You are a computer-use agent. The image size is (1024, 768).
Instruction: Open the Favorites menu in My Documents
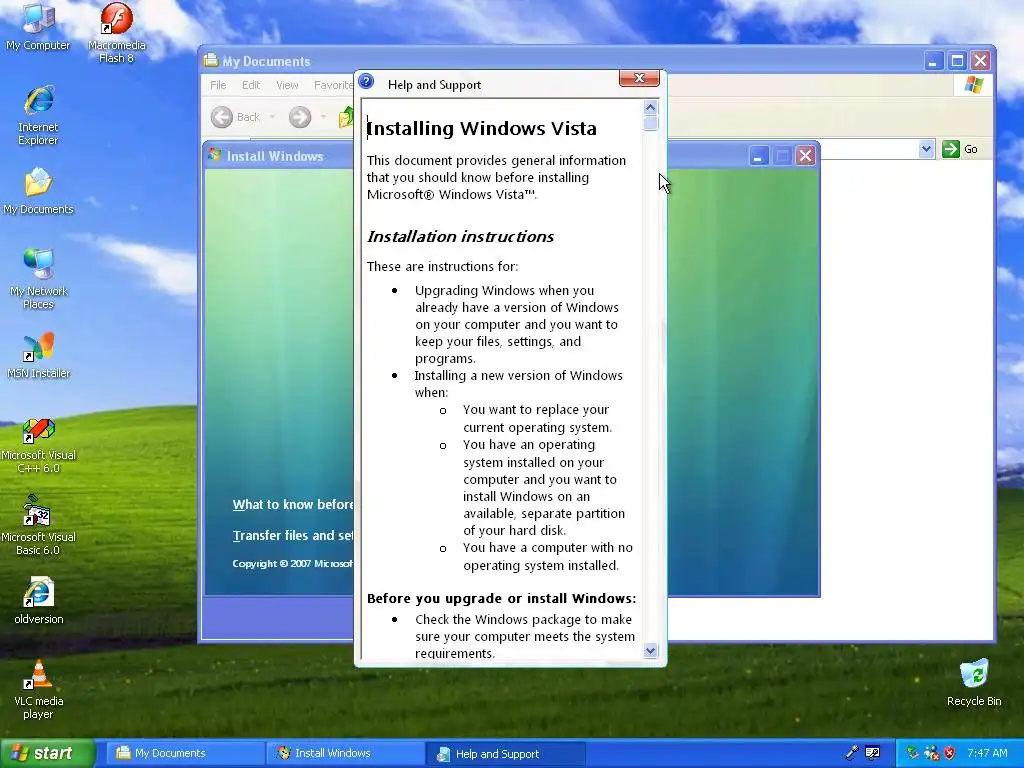coord(333,85)
